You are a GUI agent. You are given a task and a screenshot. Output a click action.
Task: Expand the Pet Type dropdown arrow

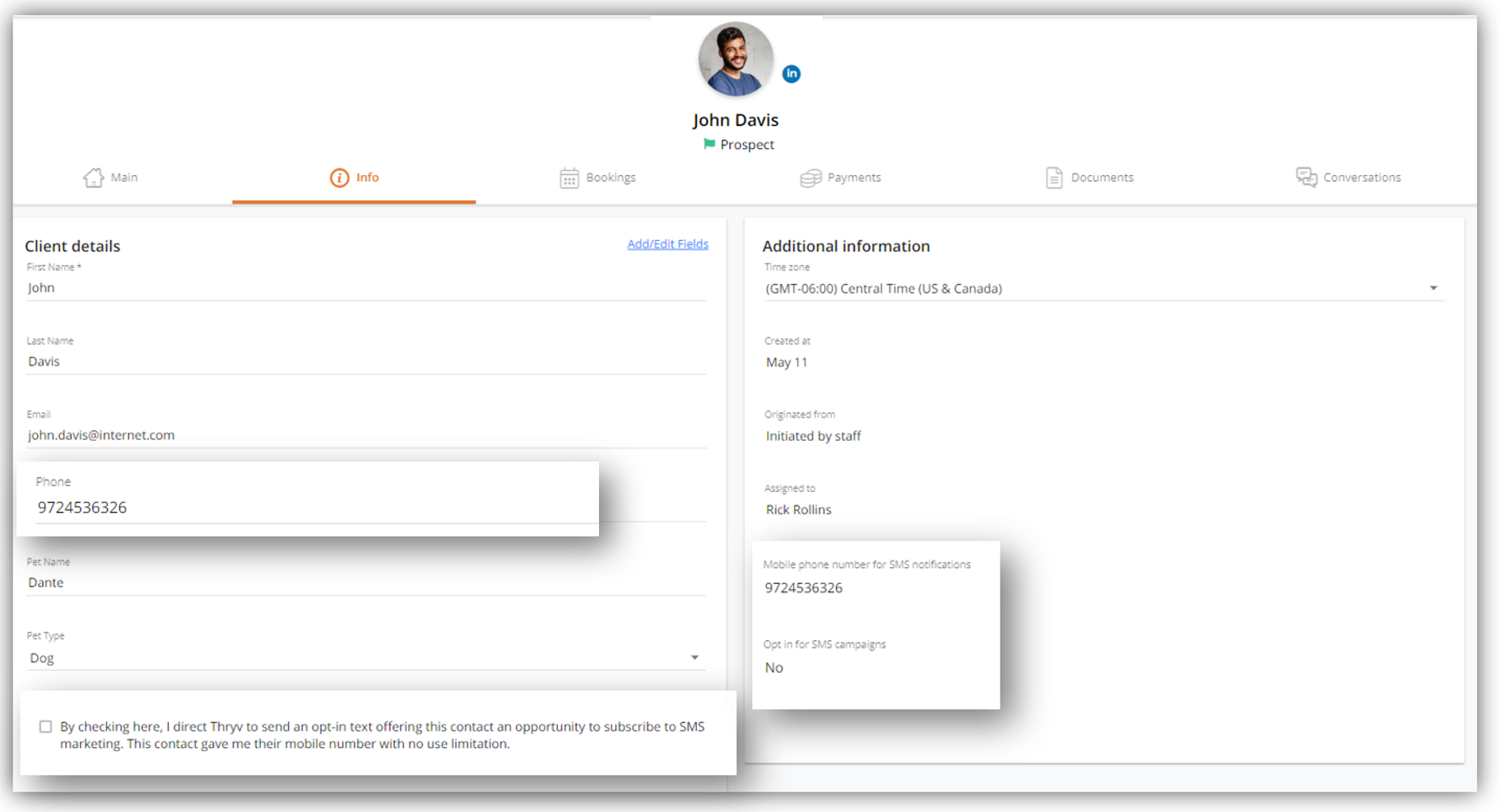[694, 657]
